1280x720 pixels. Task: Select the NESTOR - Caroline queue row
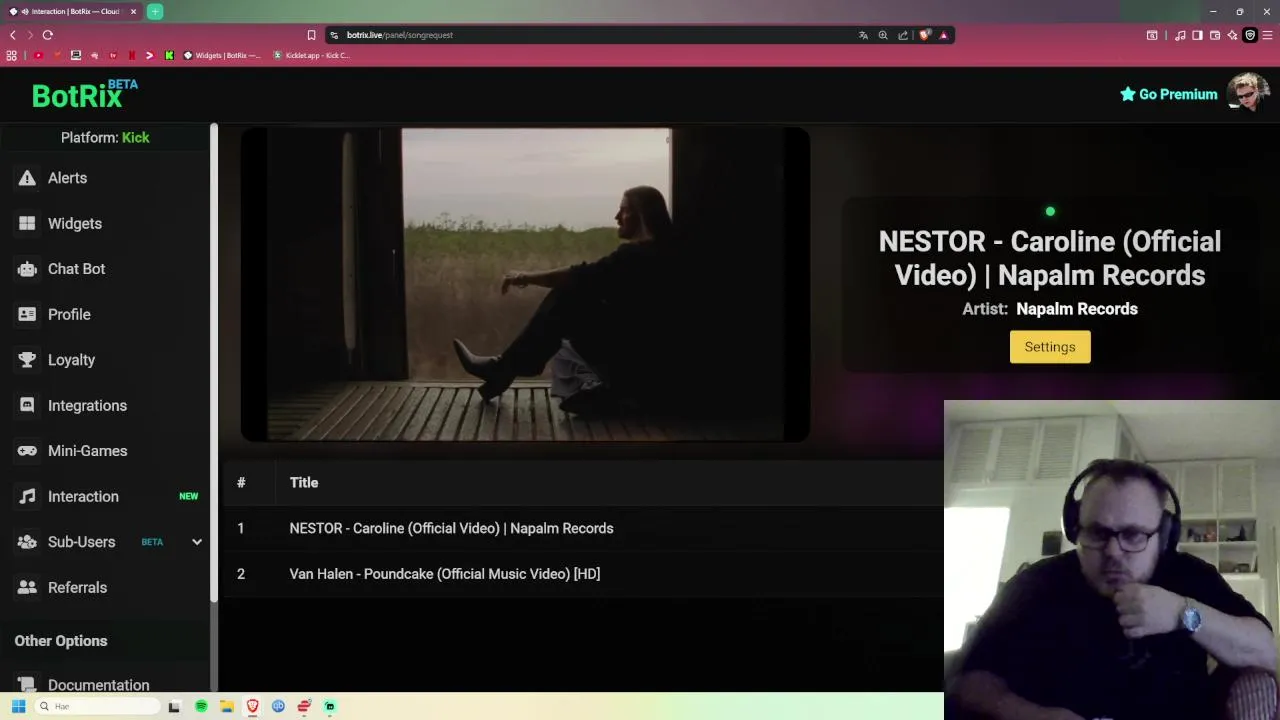tap(583, 528)
